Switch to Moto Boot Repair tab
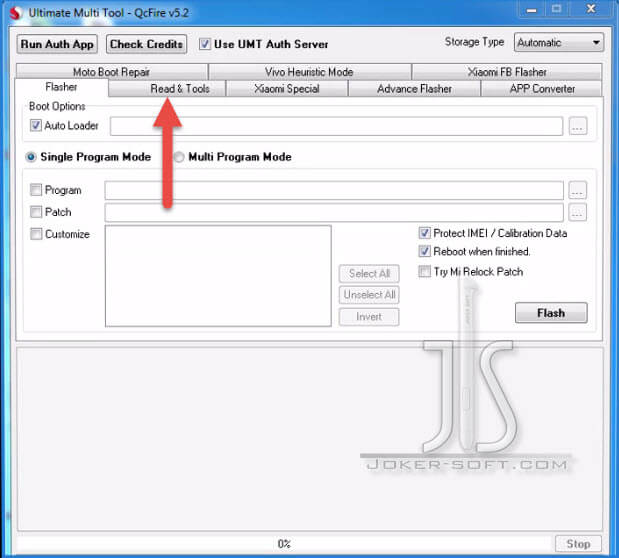Screen dimensions: 619x558 [112, 72]
